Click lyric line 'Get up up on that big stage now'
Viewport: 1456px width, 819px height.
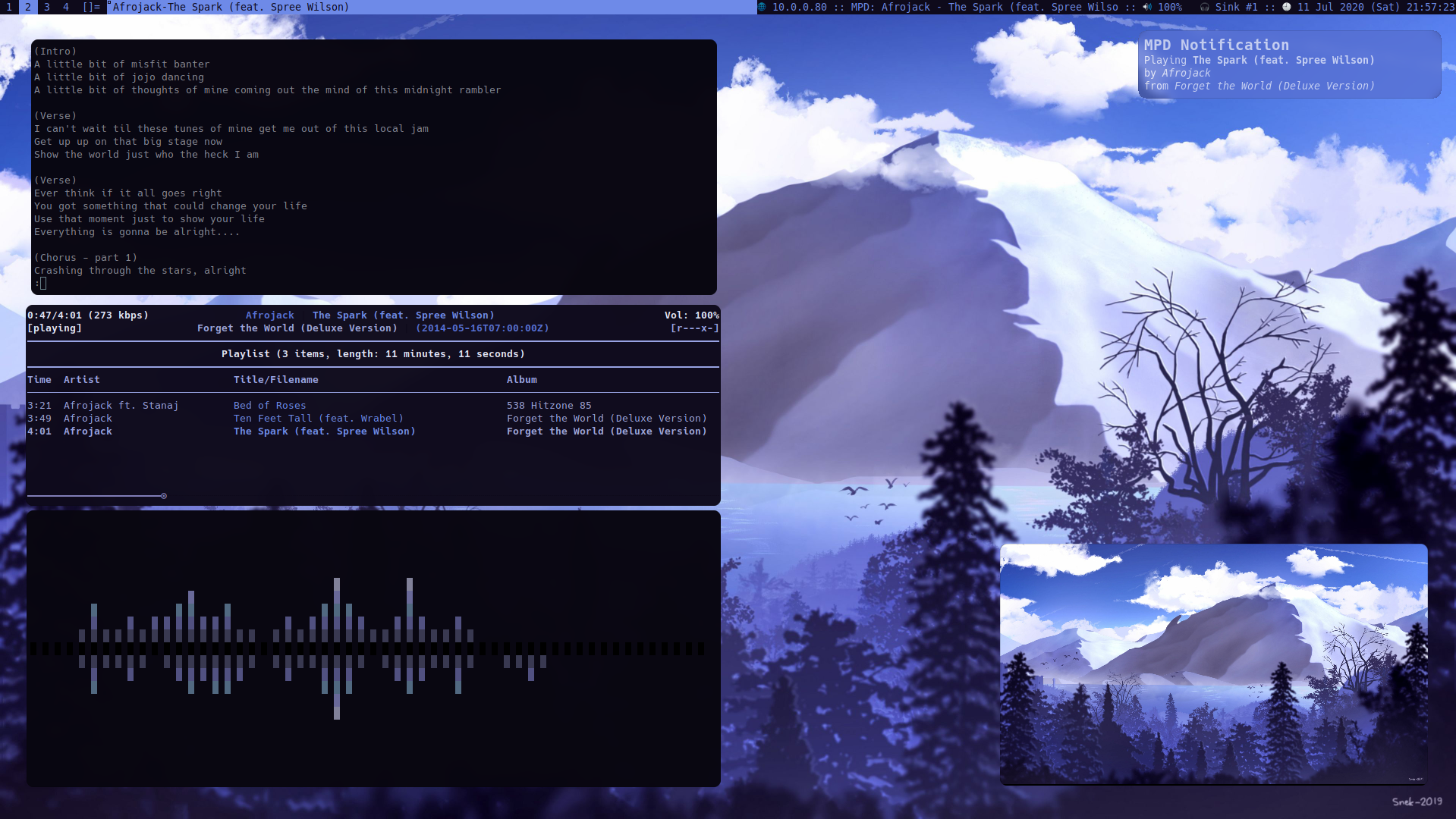click(128, 141)
